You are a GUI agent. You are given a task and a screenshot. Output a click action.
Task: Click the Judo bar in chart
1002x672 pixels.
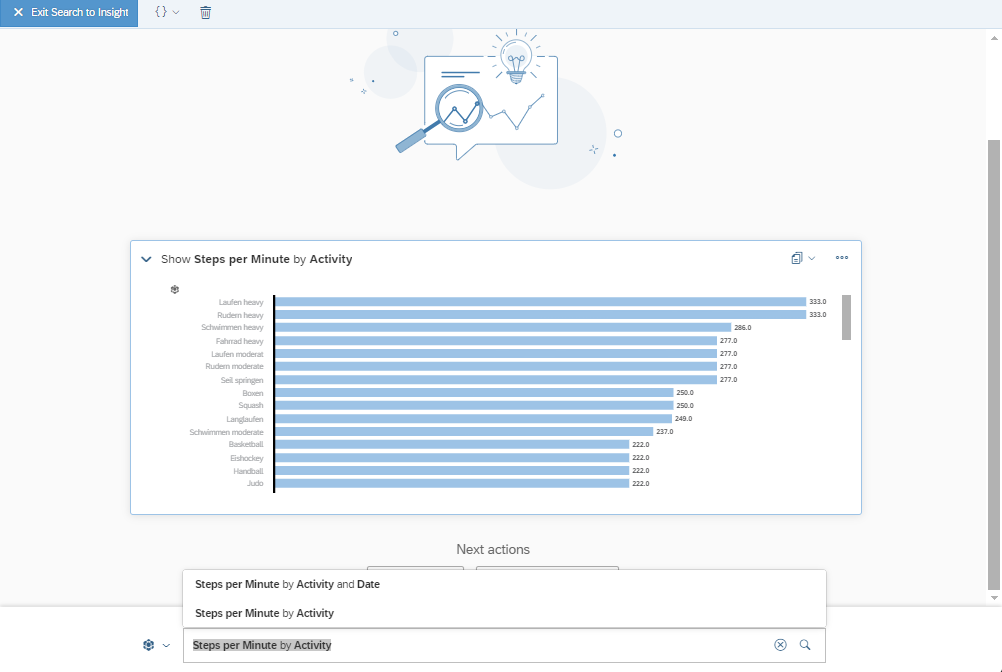click(452, 484)
